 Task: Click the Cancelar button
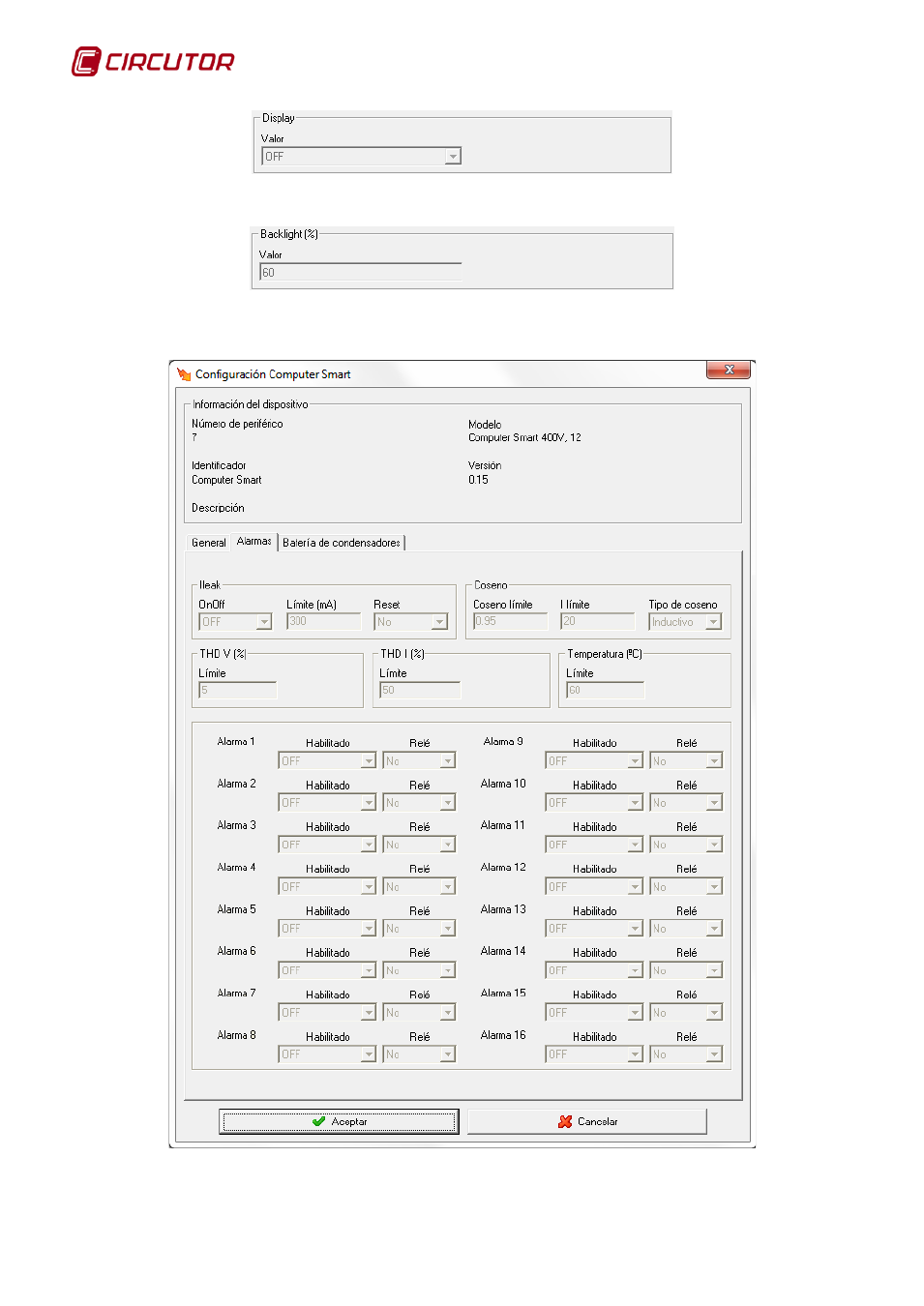pos(587,1121)
